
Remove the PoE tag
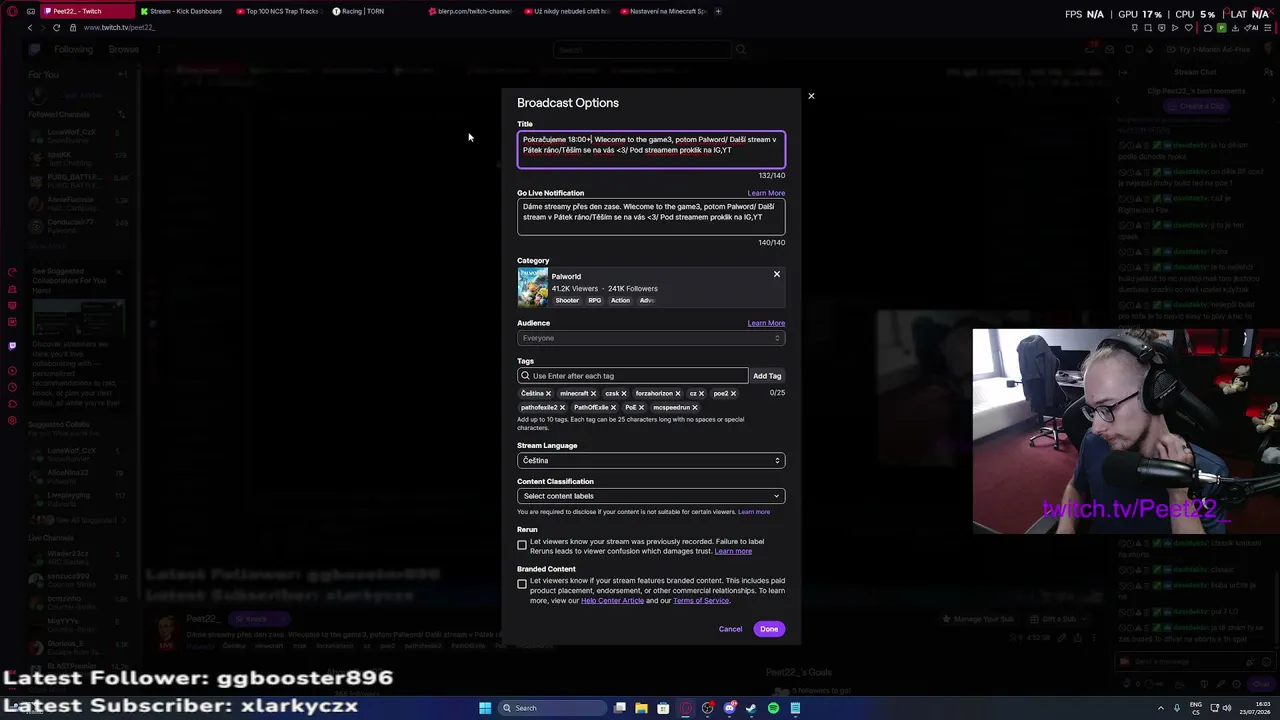click(641, 407)
